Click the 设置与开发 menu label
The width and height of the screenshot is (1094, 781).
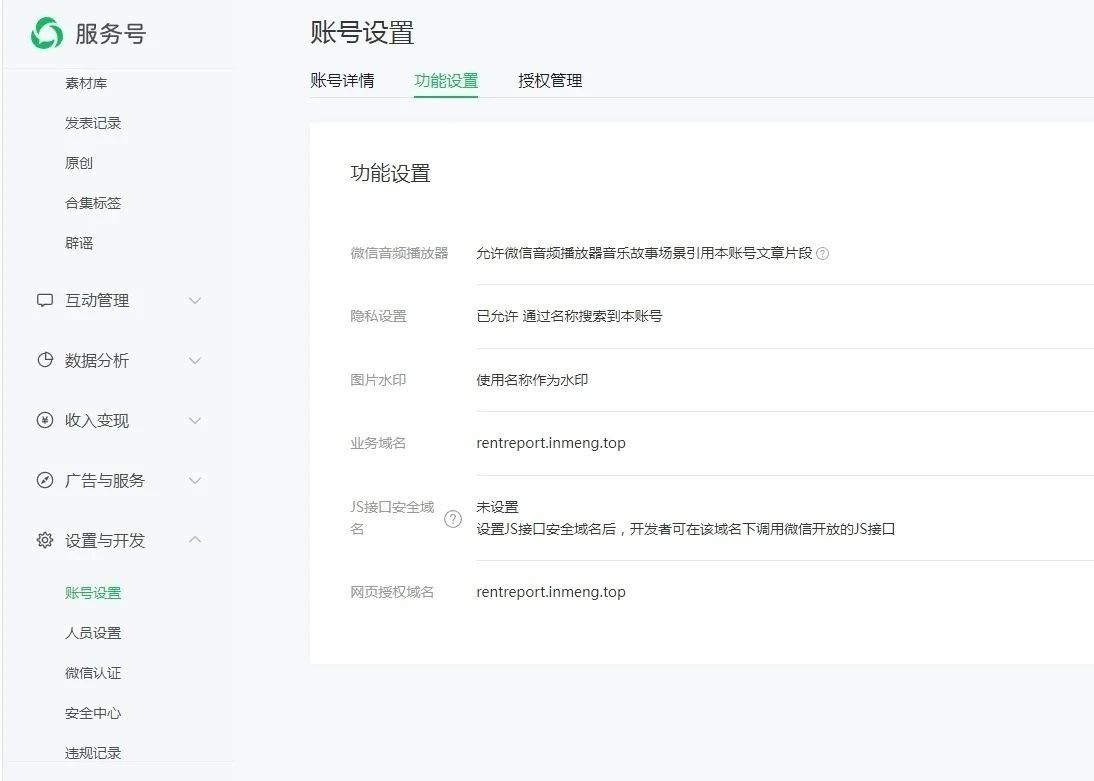tap(105, 540)
